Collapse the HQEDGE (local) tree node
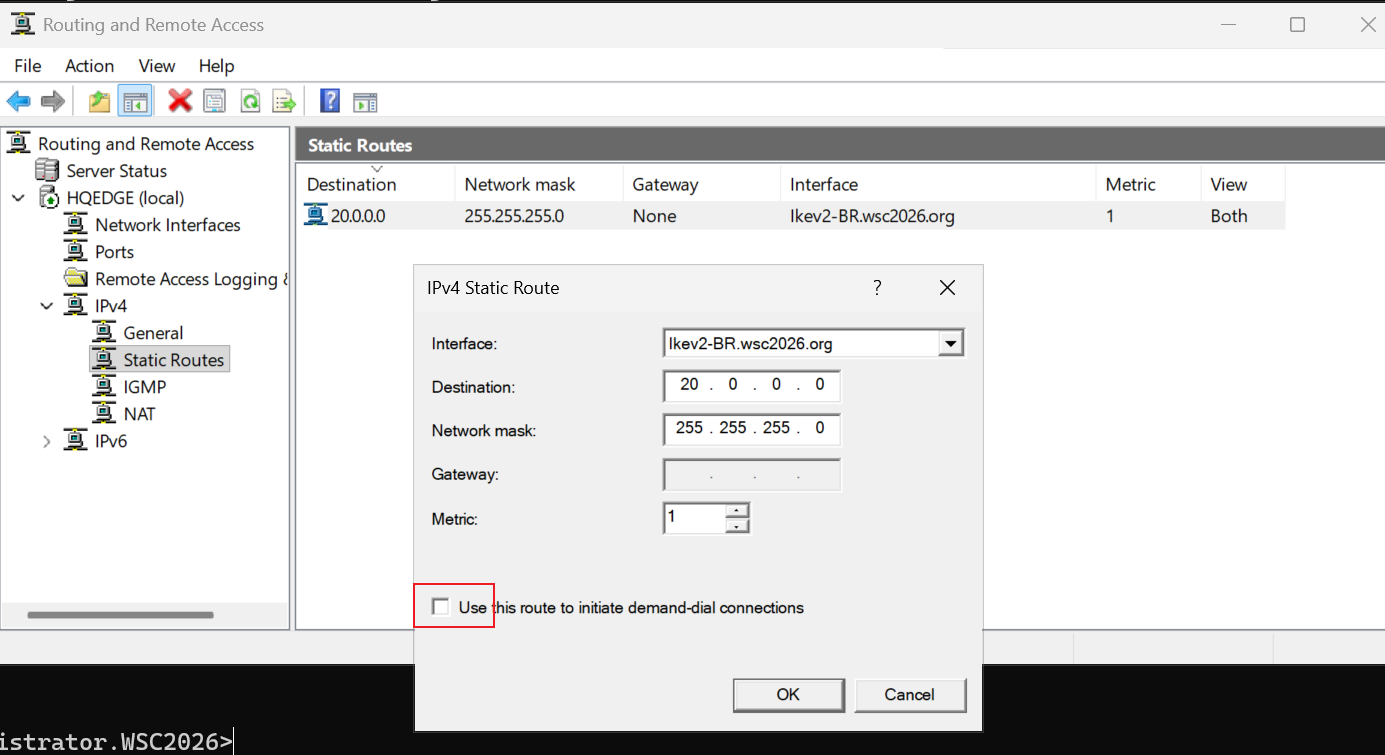Image resolution: width=1385 pixels, height=755 pixels. point(18,198)
